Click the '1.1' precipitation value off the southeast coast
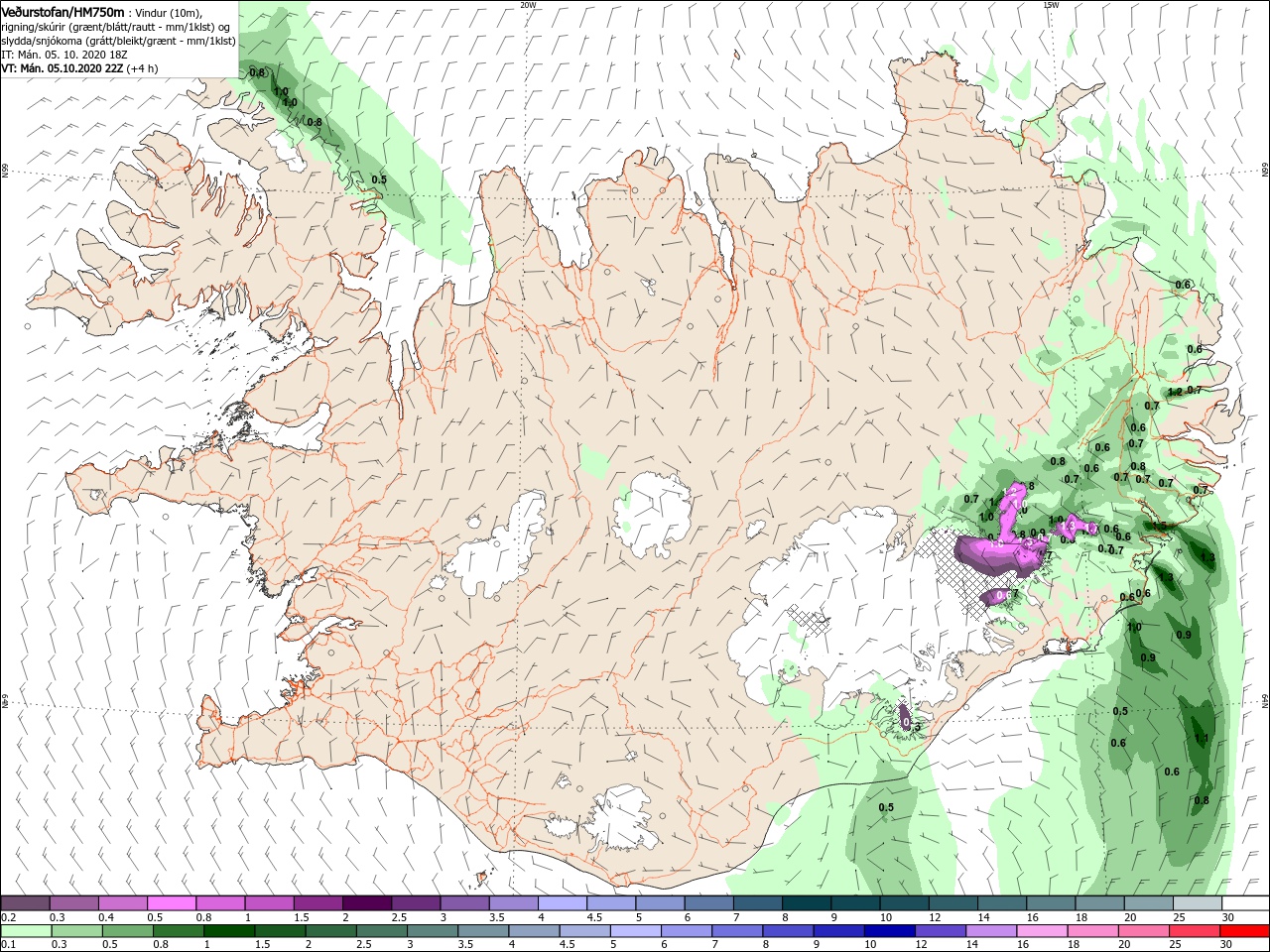 [1201, 738]
